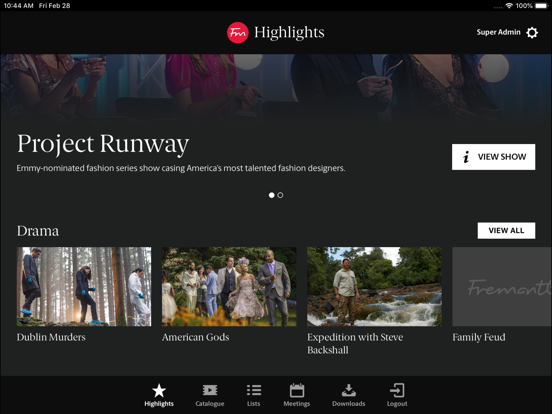Click the Expedition with Steve Backshall title

(355, 344)
